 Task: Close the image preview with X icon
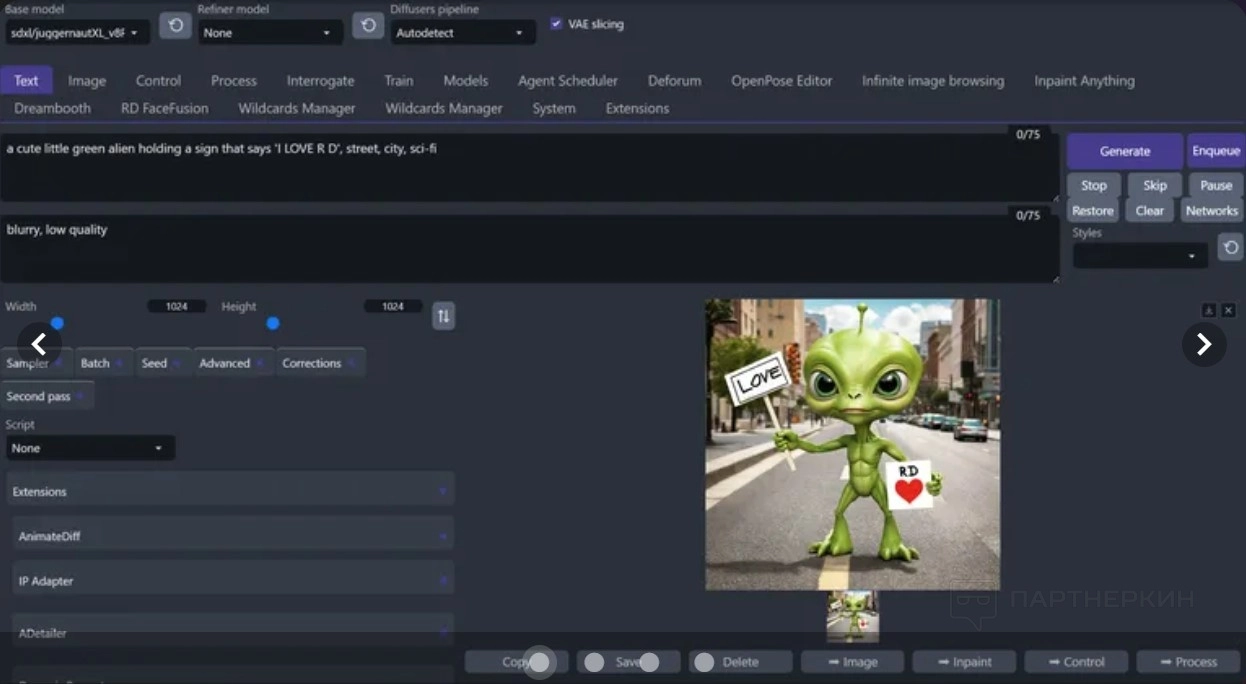[x=1228, y=311]
